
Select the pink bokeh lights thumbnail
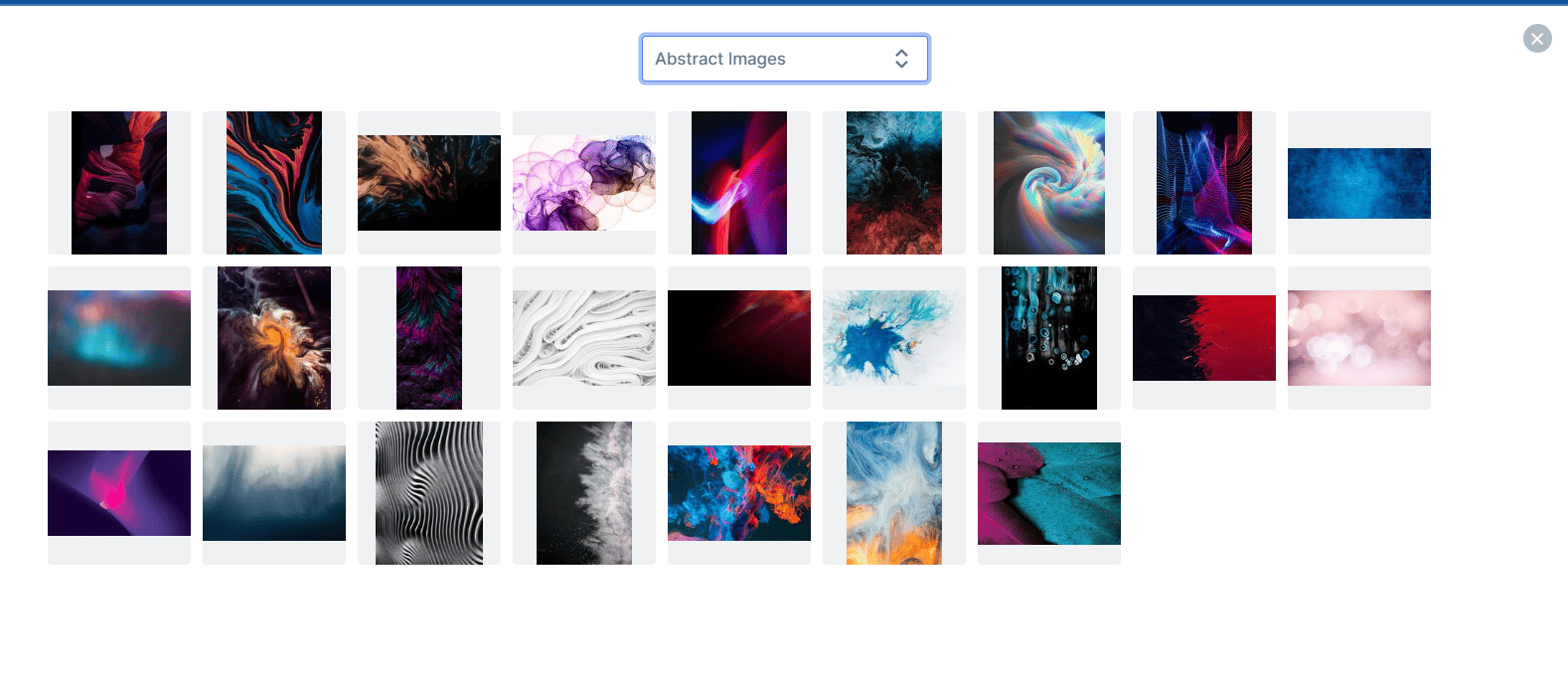tap(1359, 338)
